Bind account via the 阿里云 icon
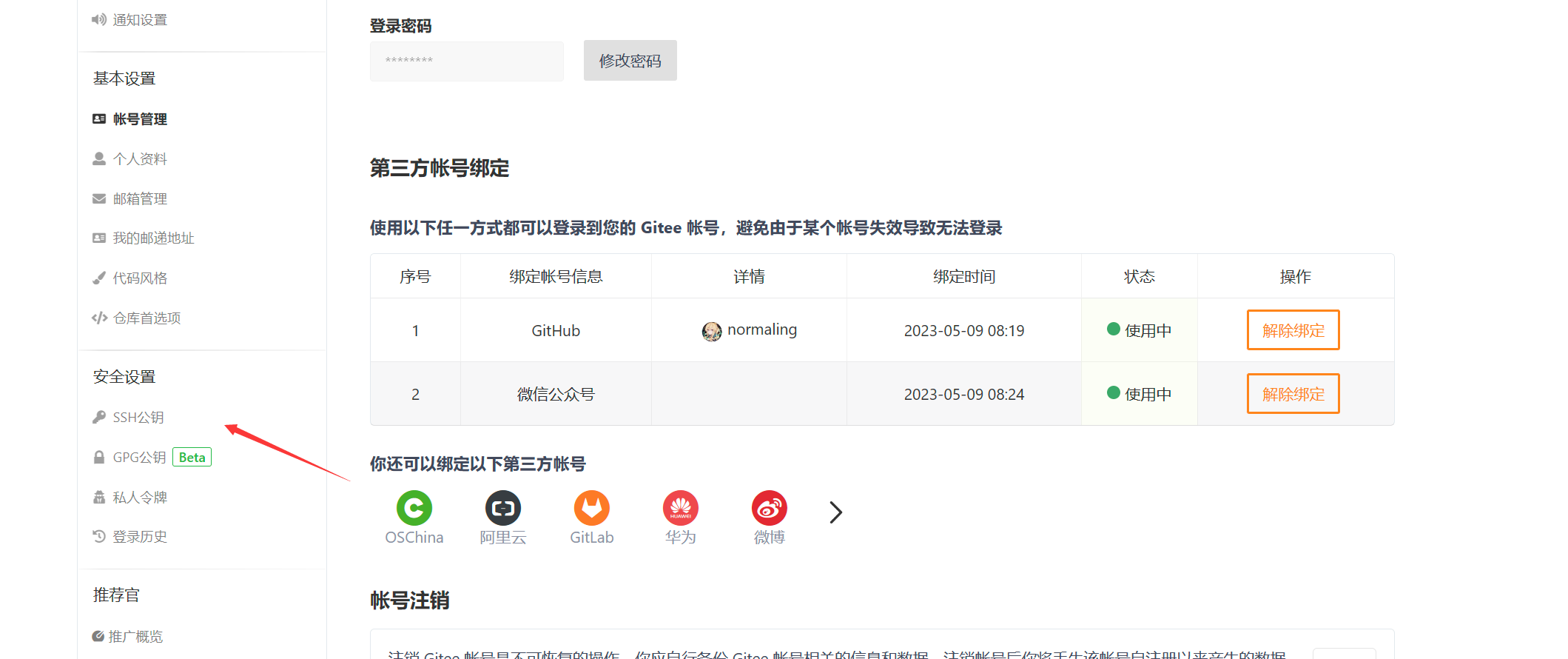The height and width of the screenshot is (659, 1568). 503,508
